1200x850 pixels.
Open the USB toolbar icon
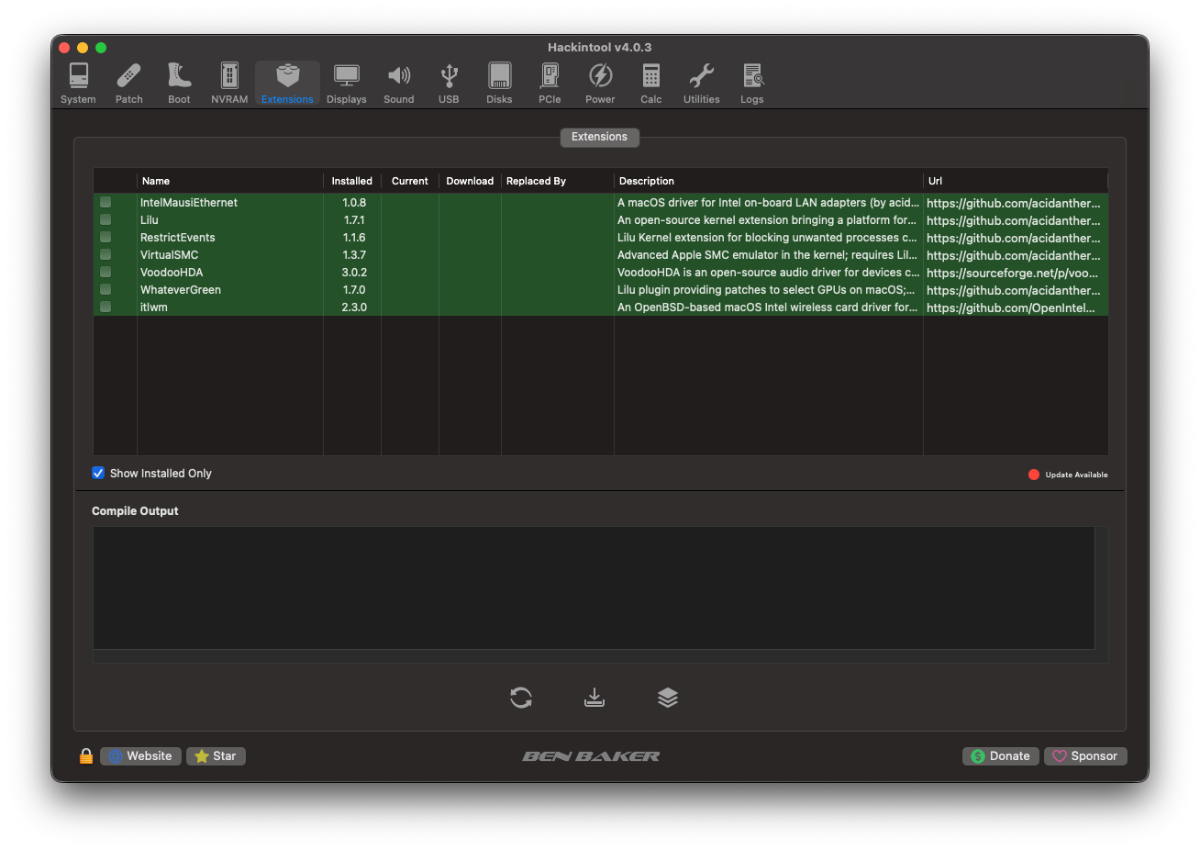[x=449, y=84]
